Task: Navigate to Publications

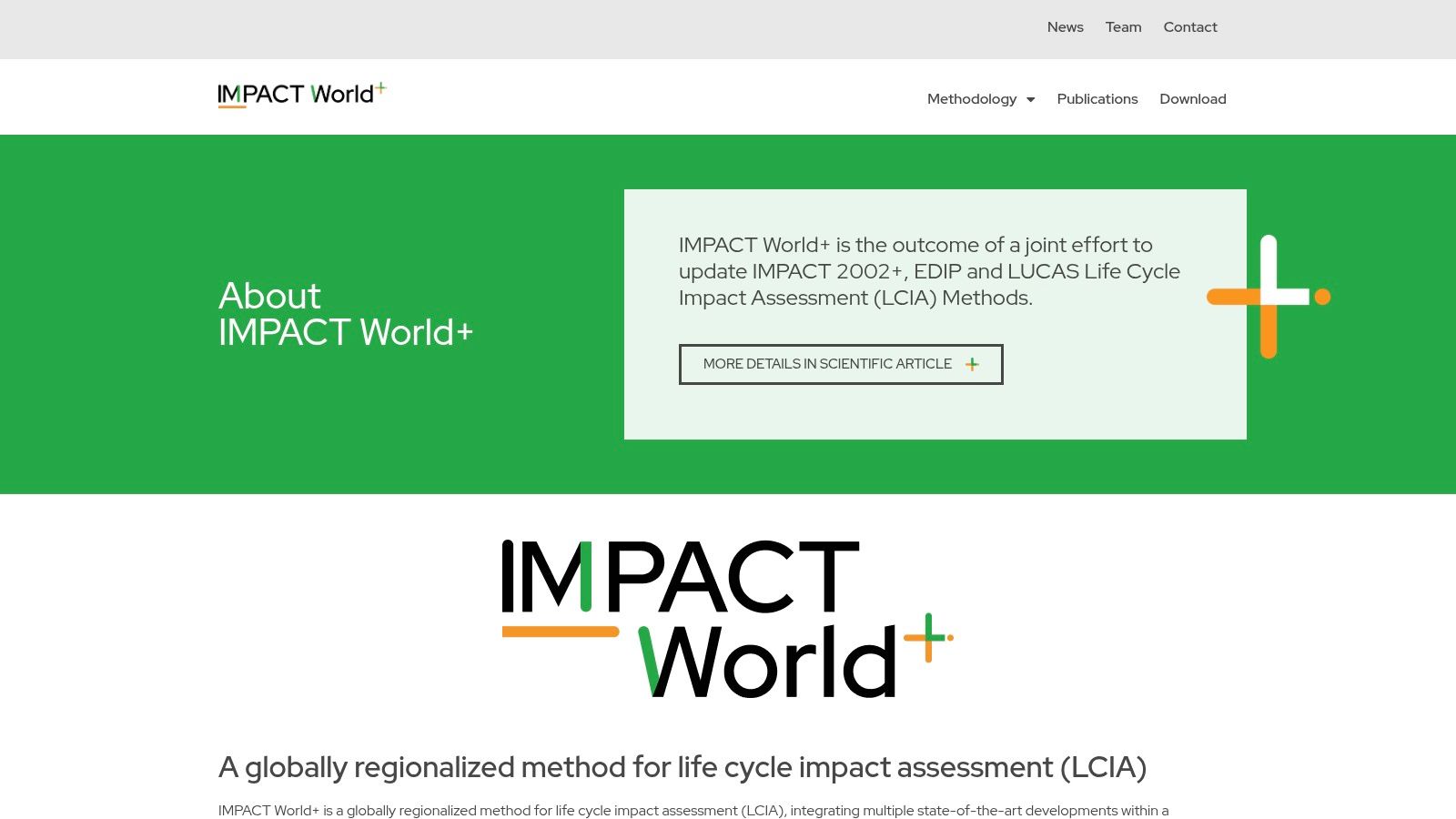Action: [1097, 99]
